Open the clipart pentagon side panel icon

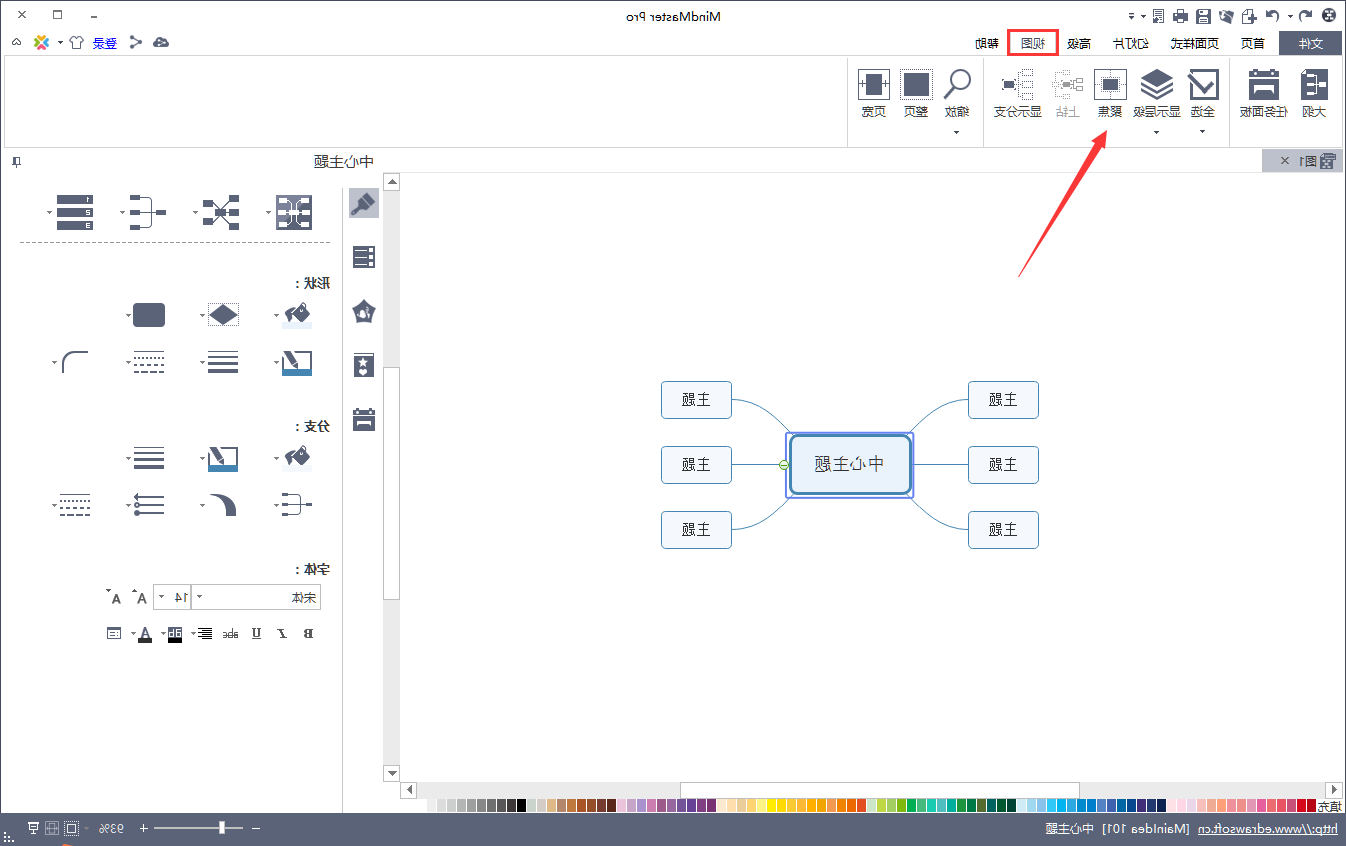(364, 311)
